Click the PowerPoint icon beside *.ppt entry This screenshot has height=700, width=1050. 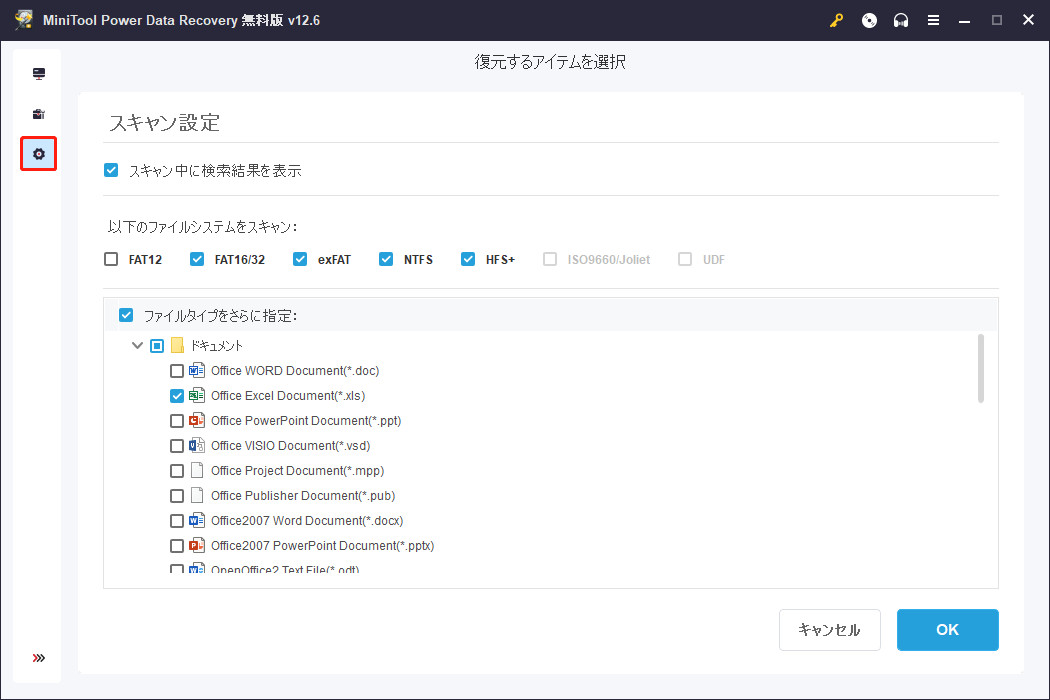click(197, 420)
